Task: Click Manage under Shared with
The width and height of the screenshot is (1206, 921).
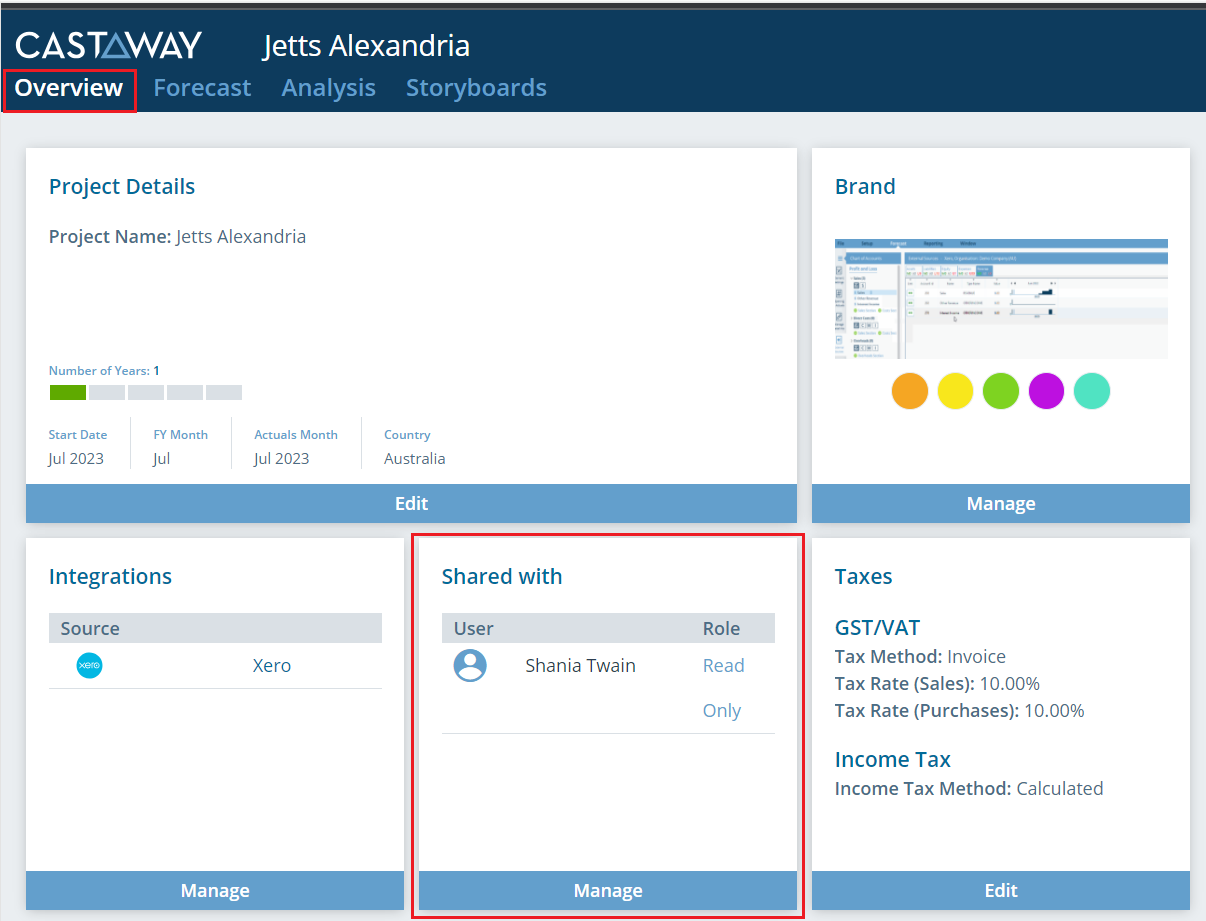Action: pyautogui.click(x=608, y=890)
